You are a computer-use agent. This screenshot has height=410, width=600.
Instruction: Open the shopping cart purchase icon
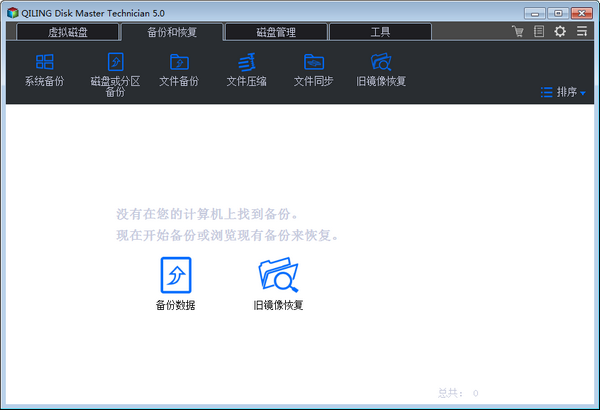518,32
